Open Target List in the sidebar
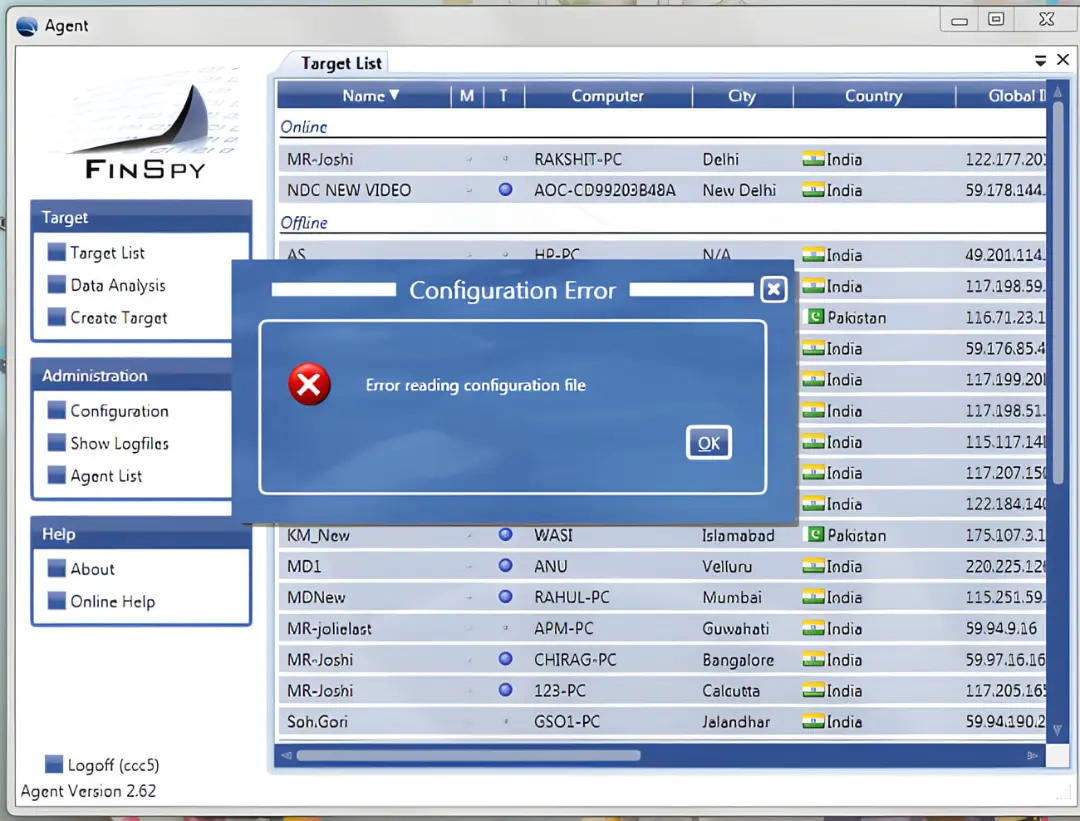Image resolution: width=1080 pixels, height=821 pixels. 107,253
